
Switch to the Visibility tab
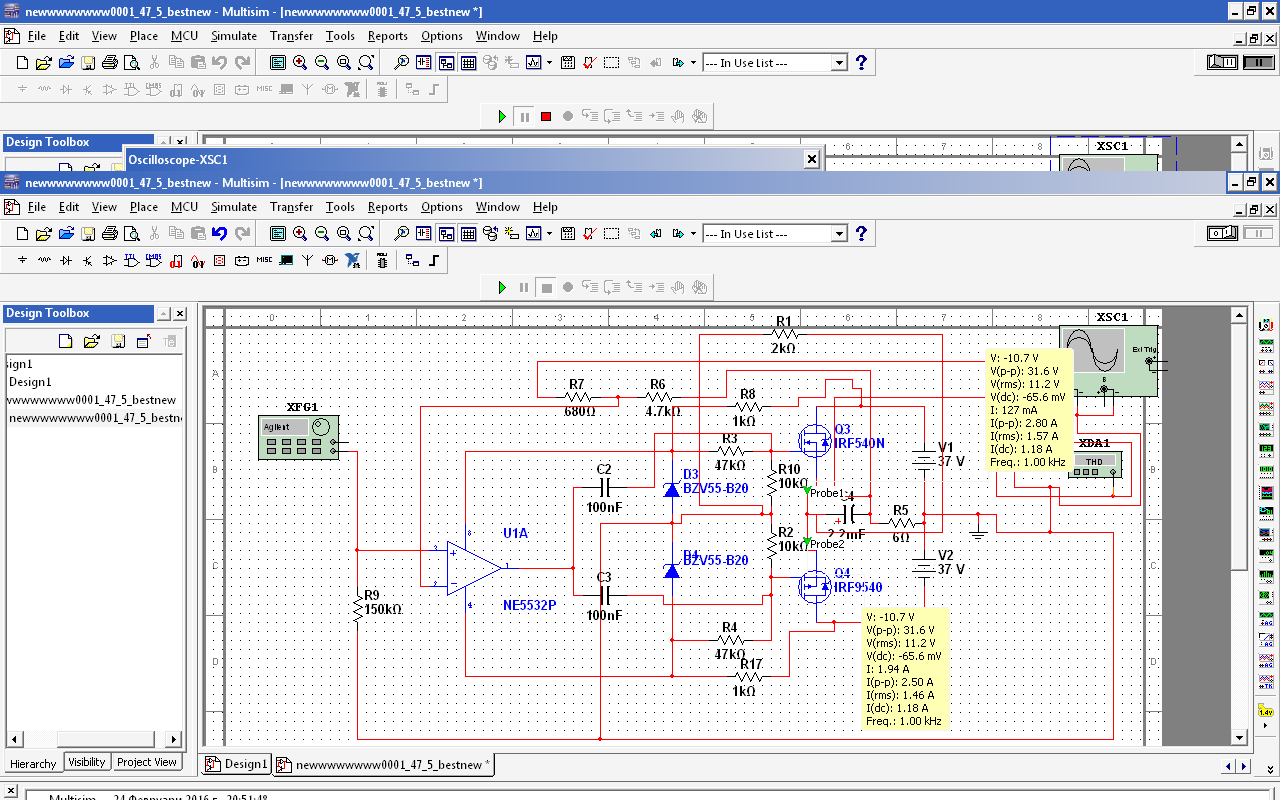[87, 762]
